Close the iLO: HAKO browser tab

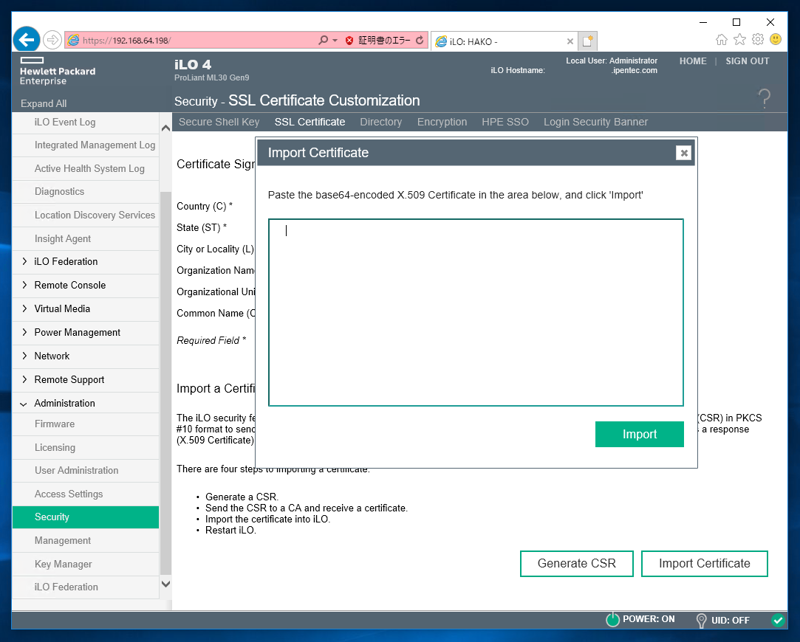(570, 41)
